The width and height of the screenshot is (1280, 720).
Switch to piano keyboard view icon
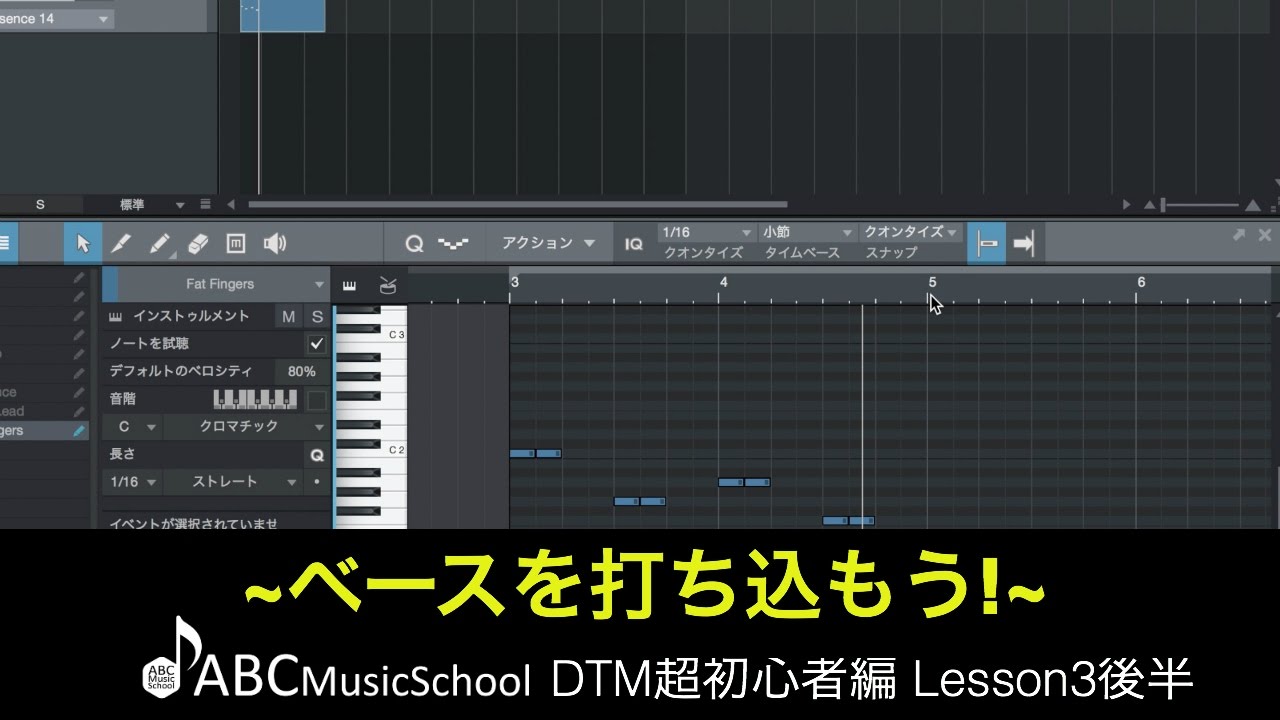coord(349,286)
